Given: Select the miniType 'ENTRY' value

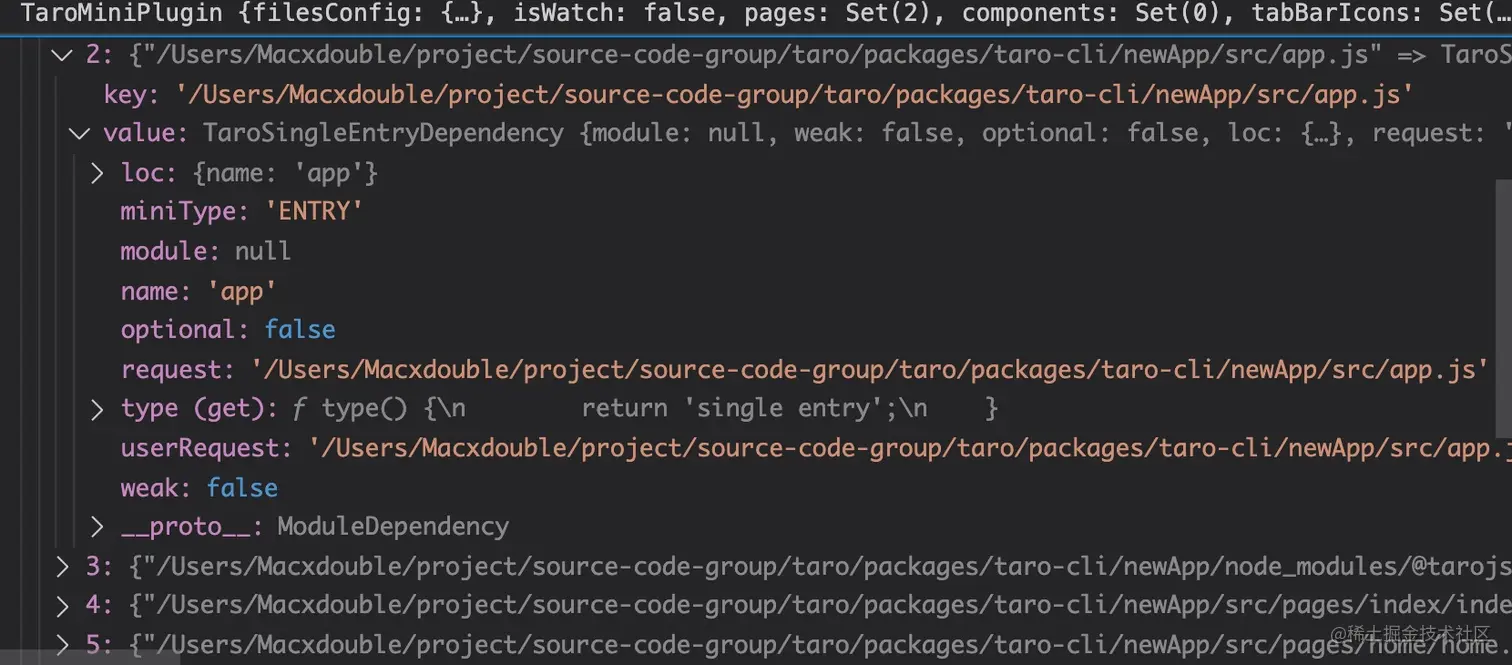Looking at the screenshot, I should tap(314, 212).
